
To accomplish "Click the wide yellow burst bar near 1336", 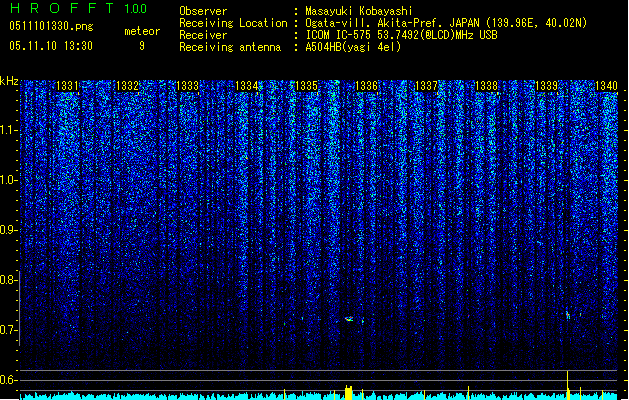I will click(x=349, y=392).
